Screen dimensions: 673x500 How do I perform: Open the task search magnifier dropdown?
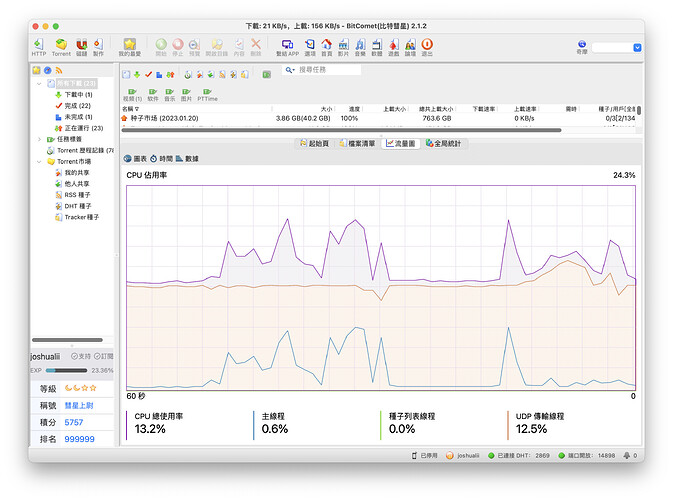pyautogui.click(x=290, y=70)
